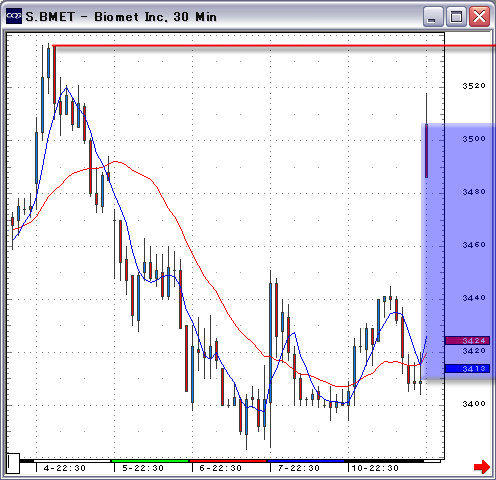Screen dimensions: 496x480
Task: Click the window title S.BMET Biomet Inc
Action: pyautogui.click(x=121, y=16)
